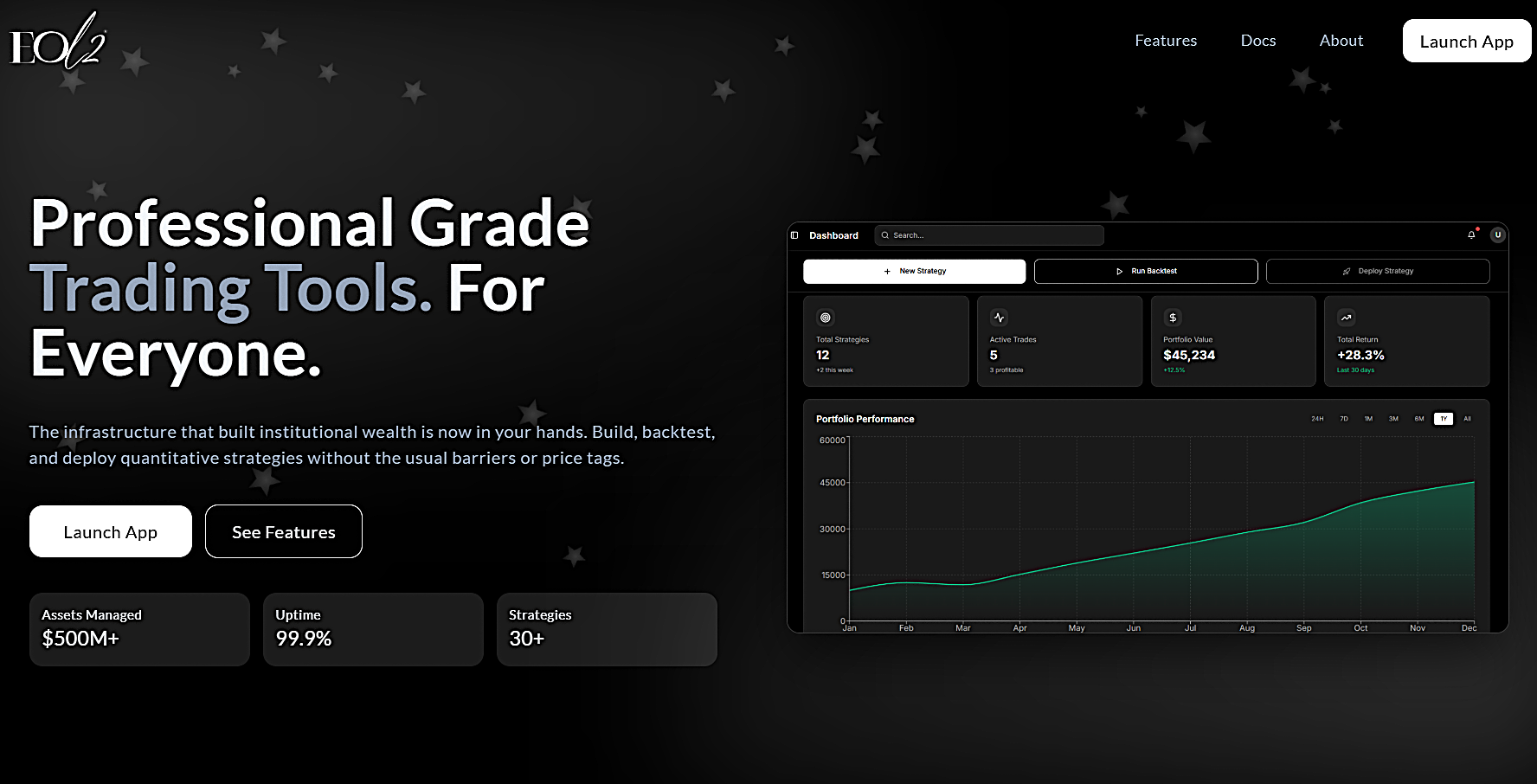
Task: Switch chart range to 7D
Action: [1344, 419]
